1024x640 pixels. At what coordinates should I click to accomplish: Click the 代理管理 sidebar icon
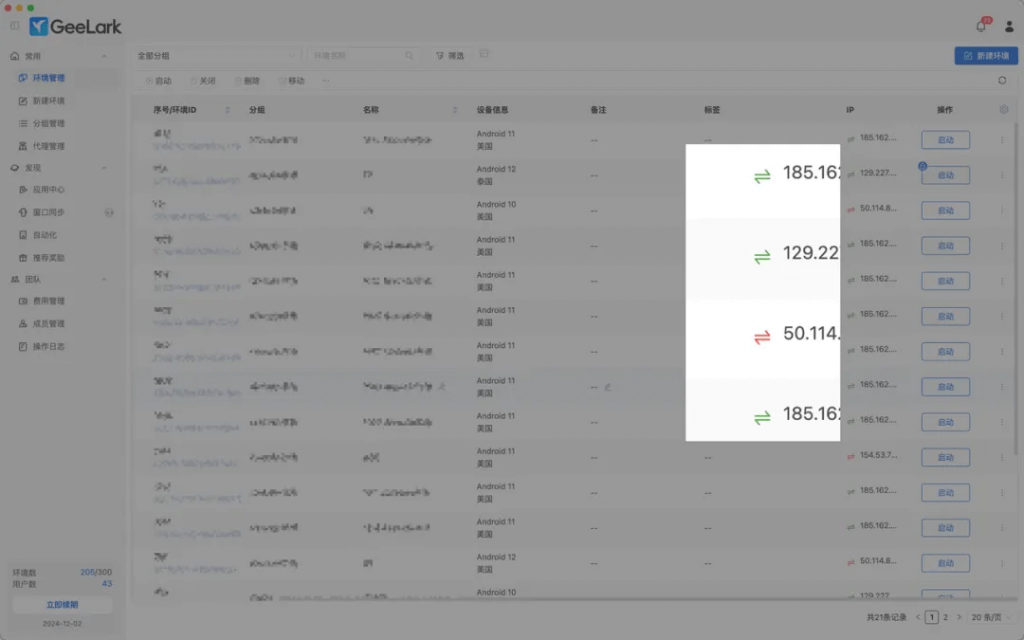tap(23, 146)
